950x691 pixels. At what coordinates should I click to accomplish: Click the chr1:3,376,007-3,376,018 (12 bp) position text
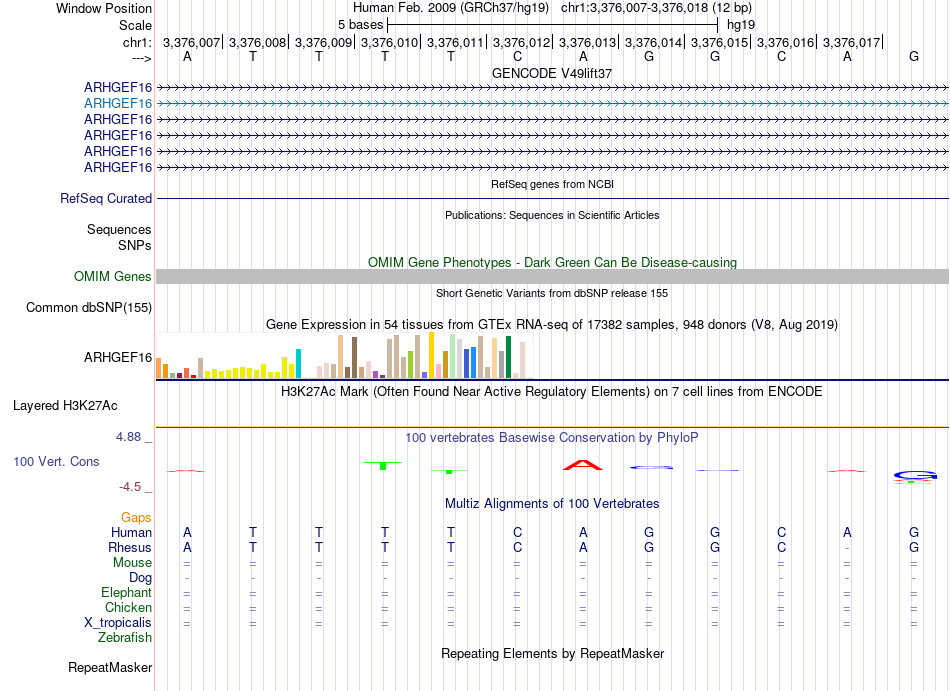point(656,8)
